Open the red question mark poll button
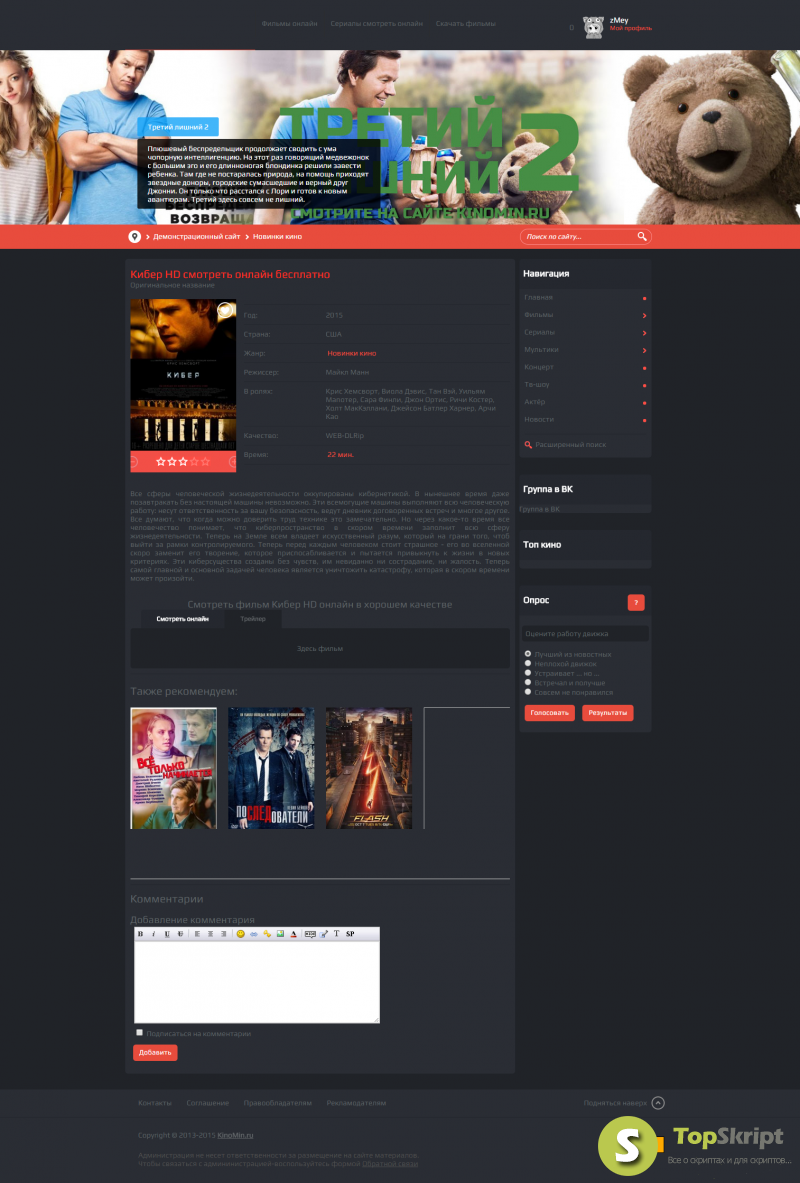 pos(635,602)
